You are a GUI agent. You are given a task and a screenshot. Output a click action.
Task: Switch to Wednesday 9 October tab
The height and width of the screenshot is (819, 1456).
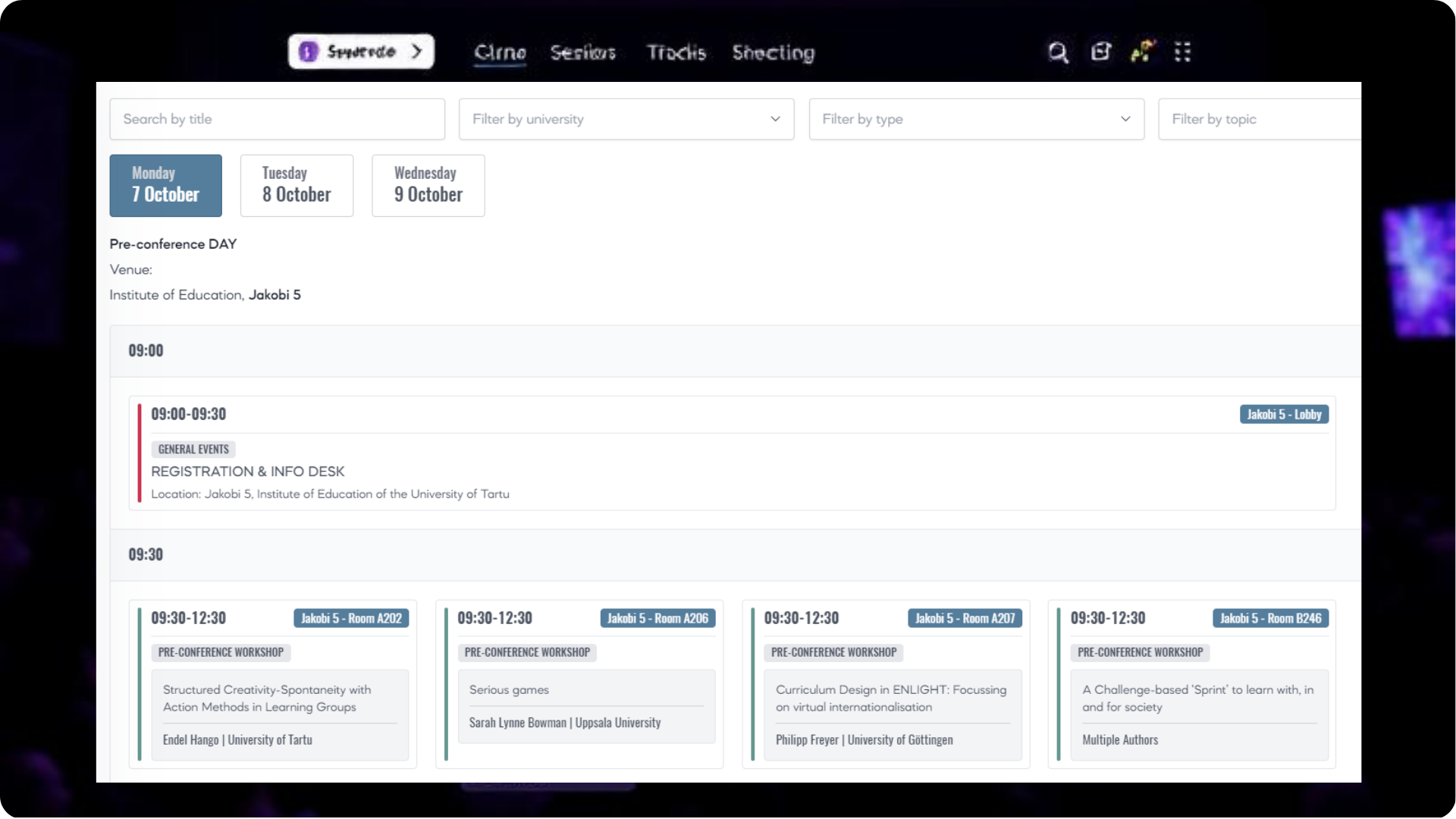click(x=428, y=186)
